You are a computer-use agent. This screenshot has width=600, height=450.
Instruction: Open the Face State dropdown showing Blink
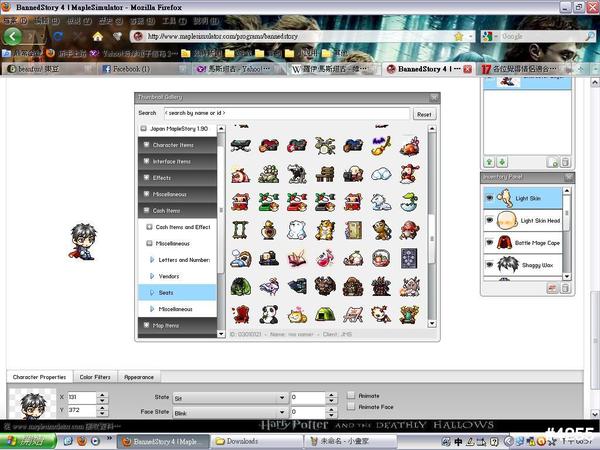coord(228,411)
